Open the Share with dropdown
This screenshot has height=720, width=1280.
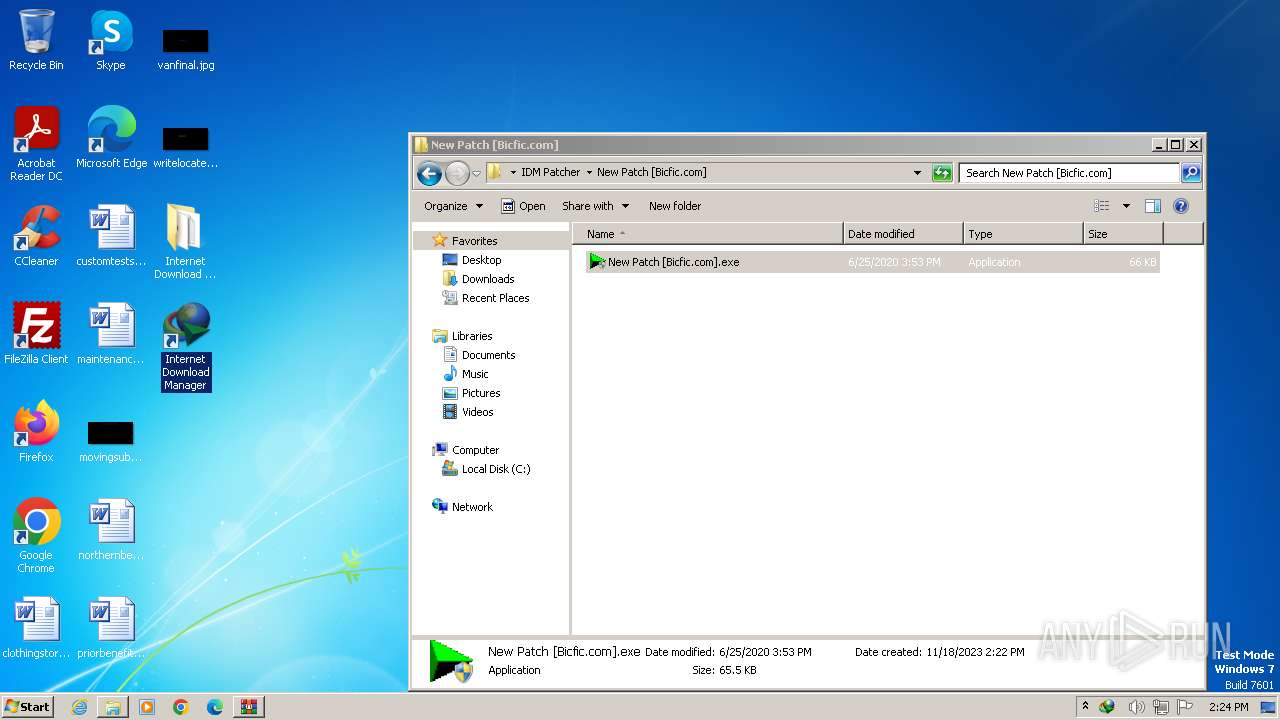click(x=596, y=206)
